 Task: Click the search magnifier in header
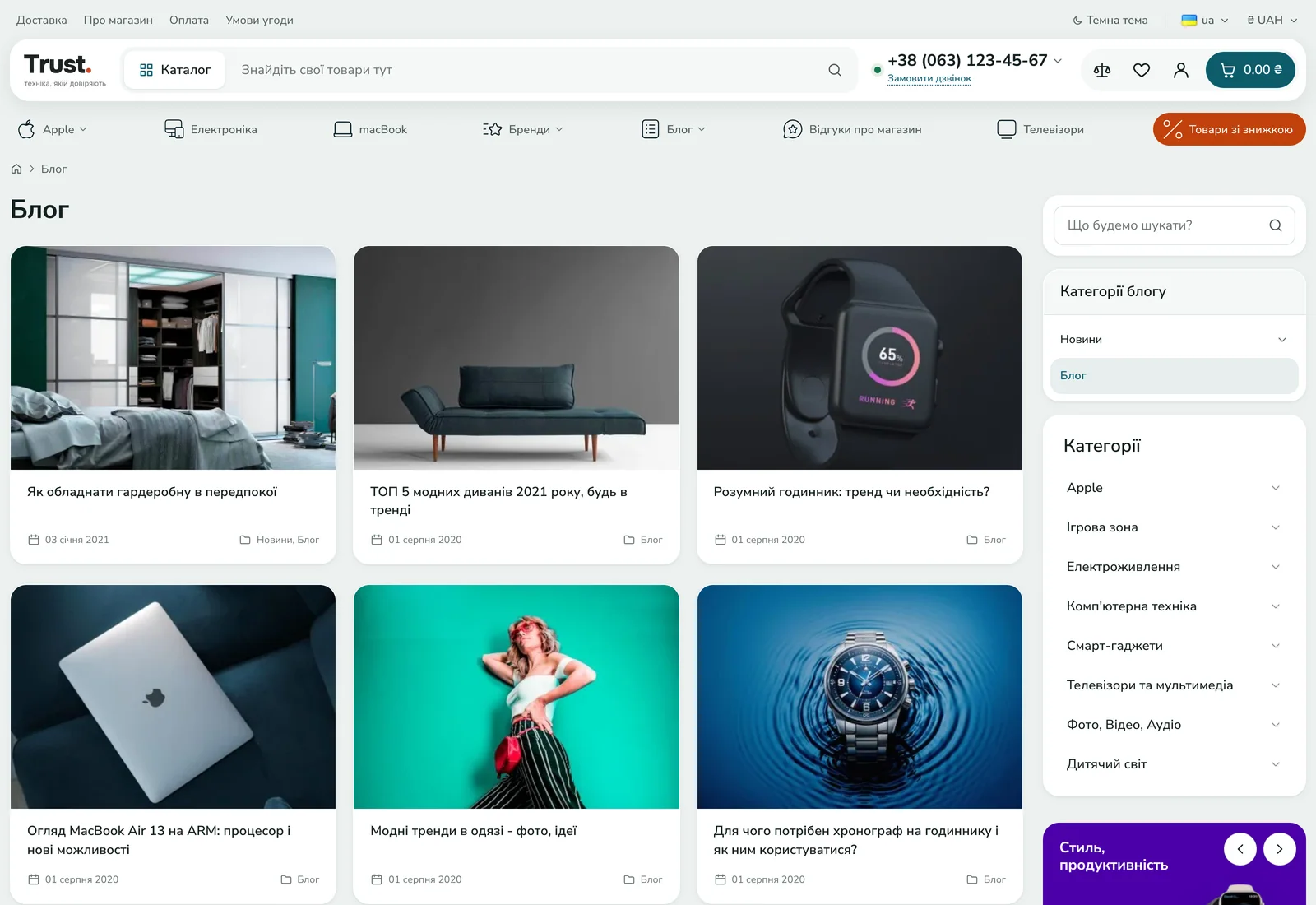835,70
